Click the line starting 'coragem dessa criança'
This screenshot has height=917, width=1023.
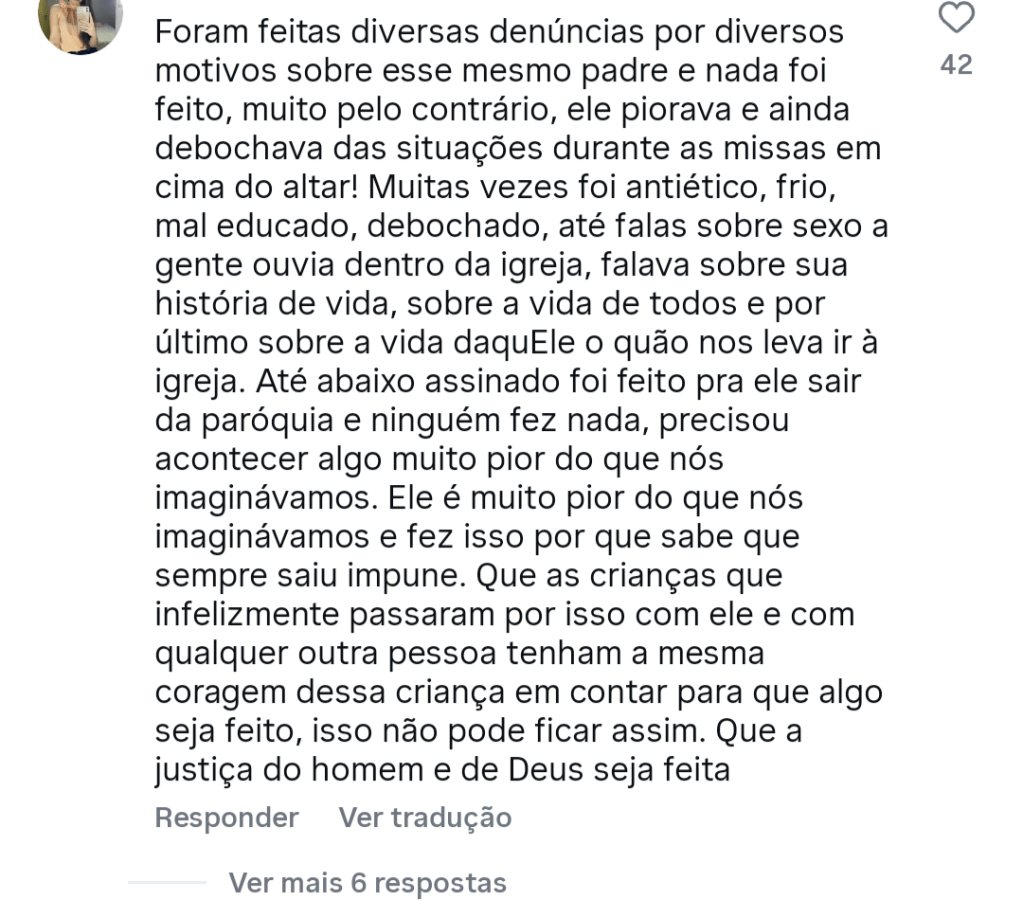[x=518, y=692]
